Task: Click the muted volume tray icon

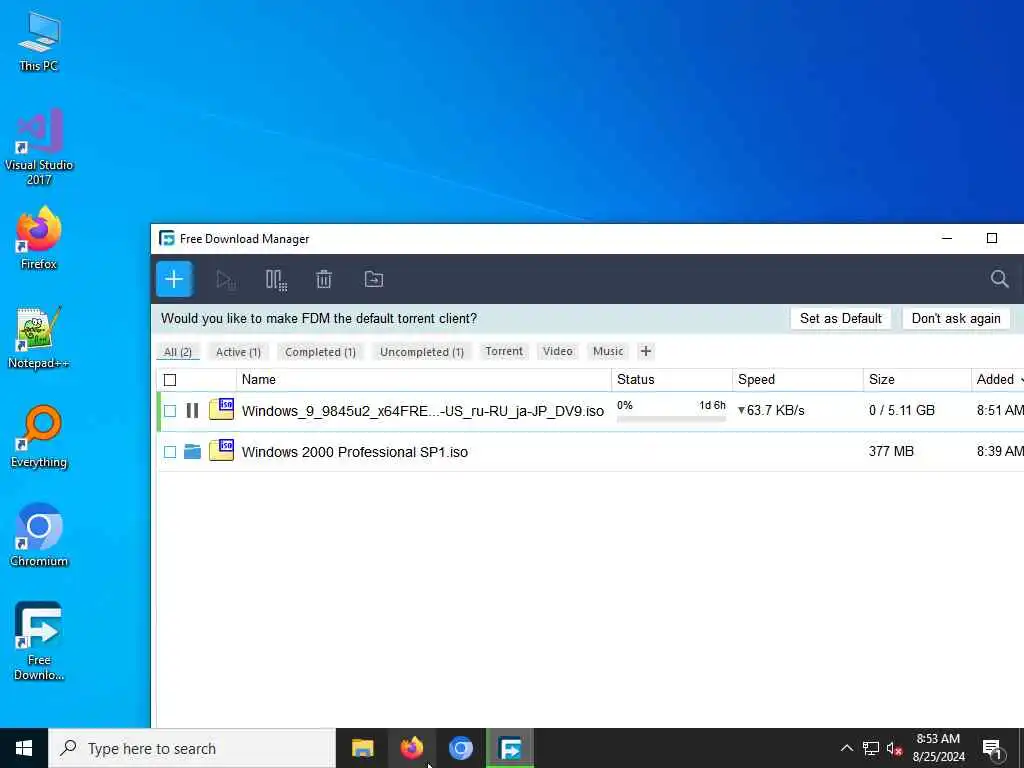Action: pos(894,748)
